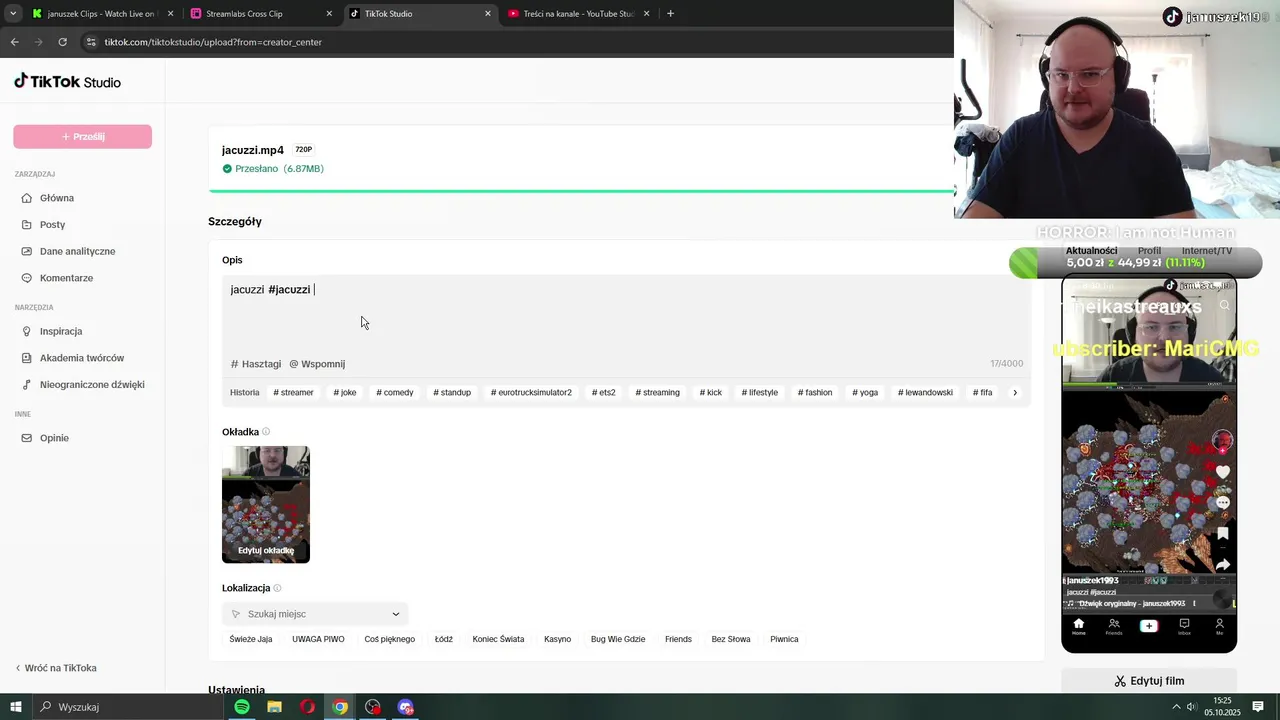The image size is (1280, 720).
Task: Reload the page in browser
Action: (x=62, y=42)
